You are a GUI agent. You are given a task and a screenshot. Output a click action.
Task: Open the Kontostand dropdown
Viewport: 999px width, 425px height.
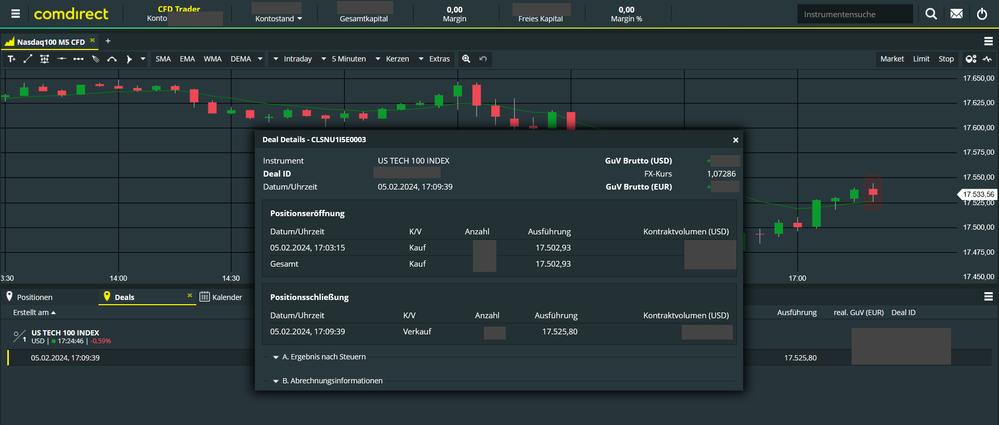278,18
